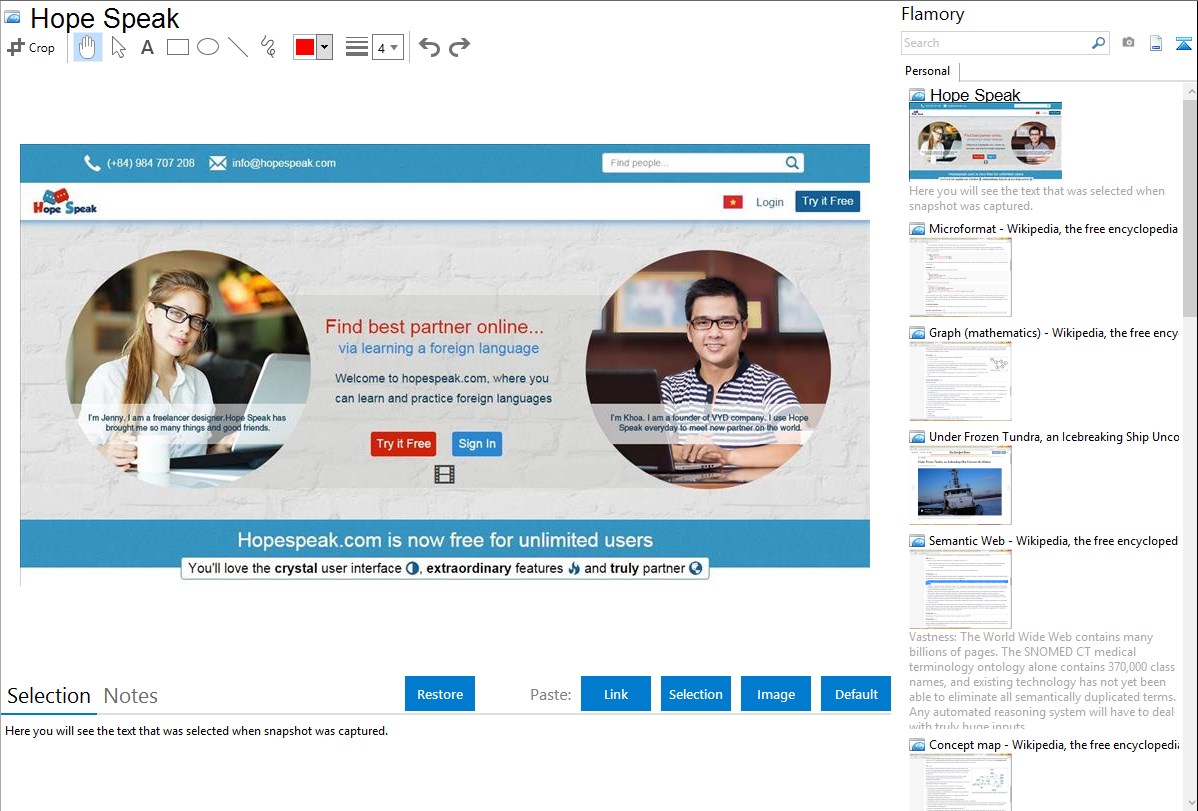Viewport: 1198px width, 811px height.
Task: Click the Paste Selection button
Action: click(695, 694)
